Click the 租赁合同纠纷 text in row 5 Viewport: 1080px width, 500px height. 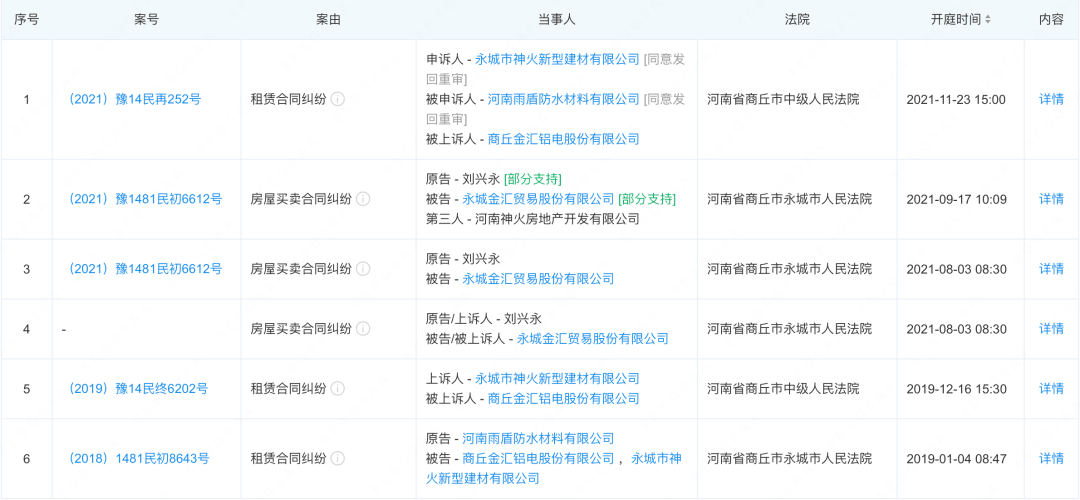[x=288, y=389]
